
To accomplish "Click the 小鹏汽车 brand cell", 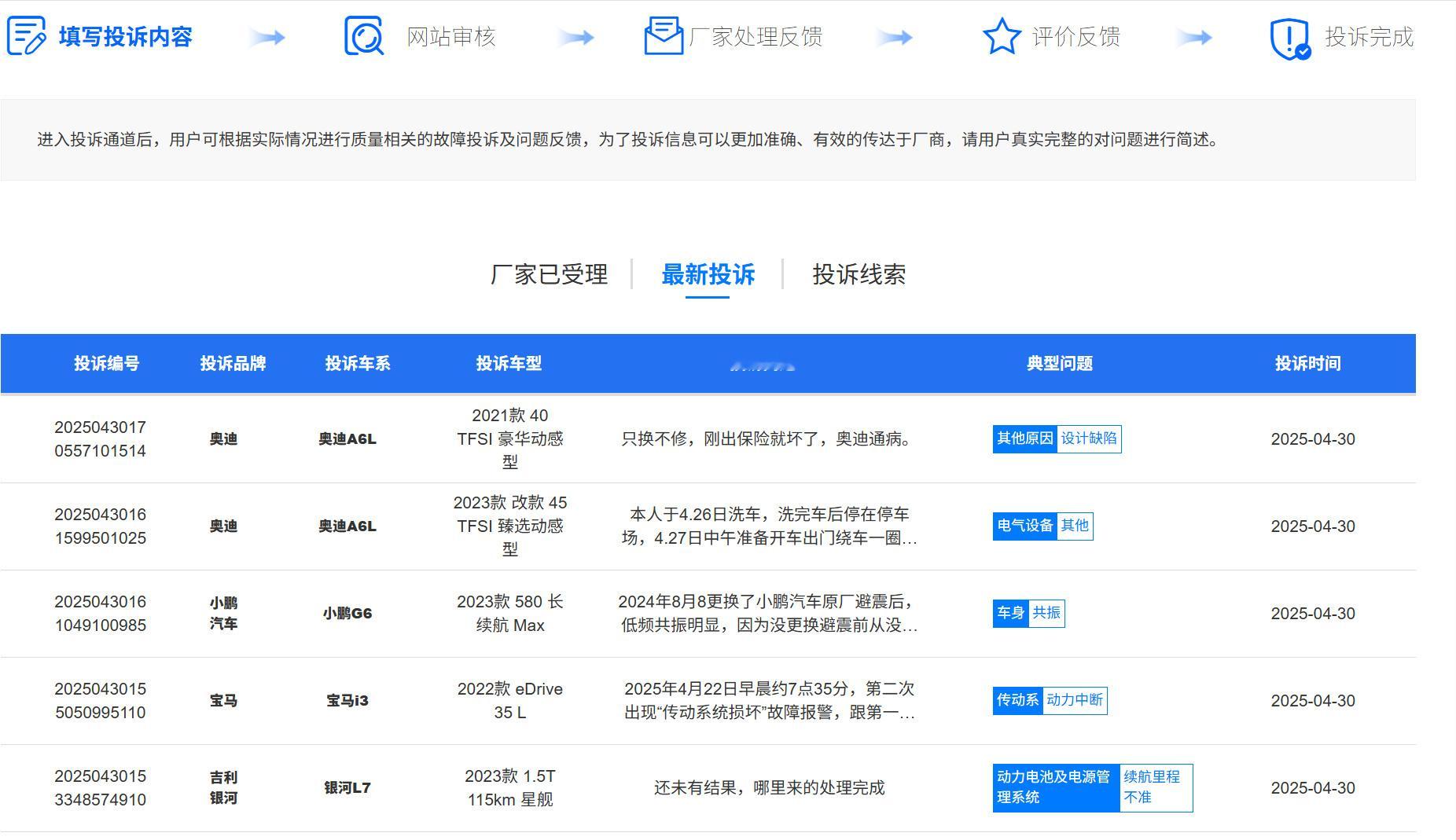I will pos(224,614).
